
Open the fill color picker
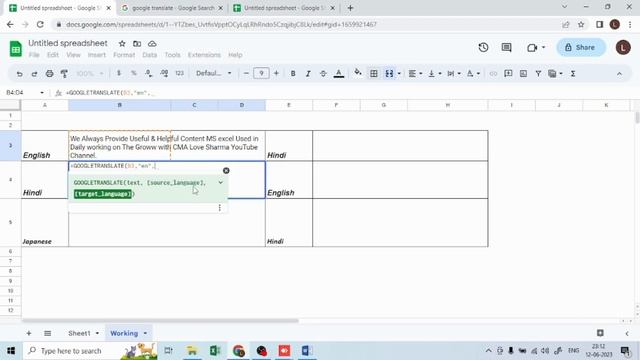(x=358, y=73)
